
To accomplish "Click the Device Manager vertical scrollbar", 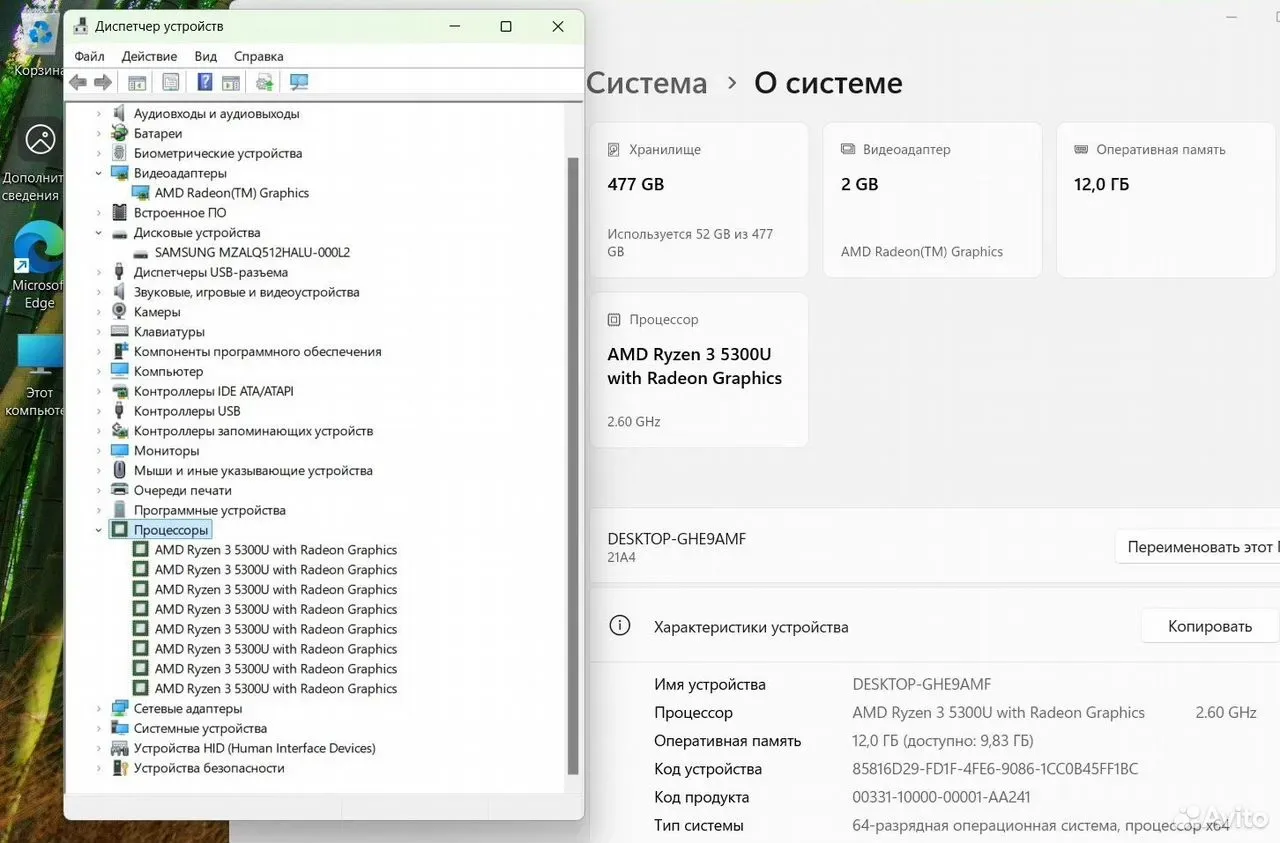I will [573, 465].
